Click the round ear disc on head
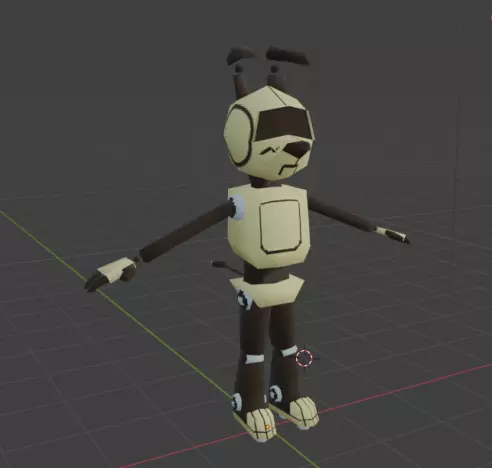This screenshot has height=468, width=492. [x=239, y=135]
